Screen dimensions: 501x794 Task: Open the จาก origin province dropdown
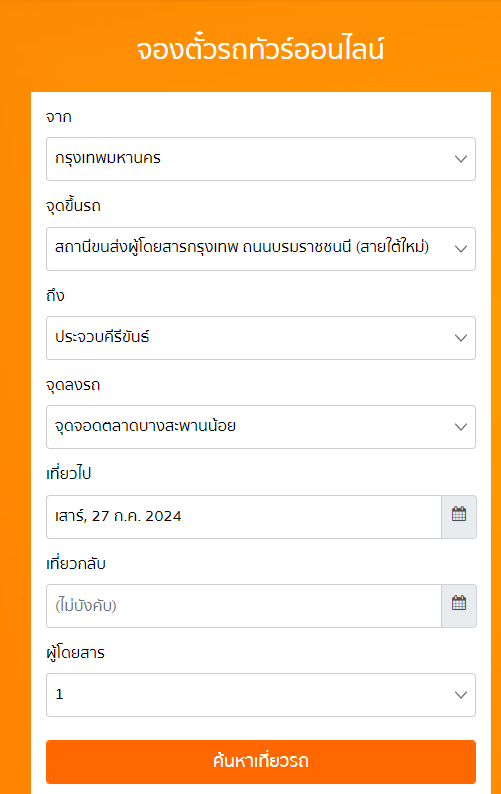point(261,159)
